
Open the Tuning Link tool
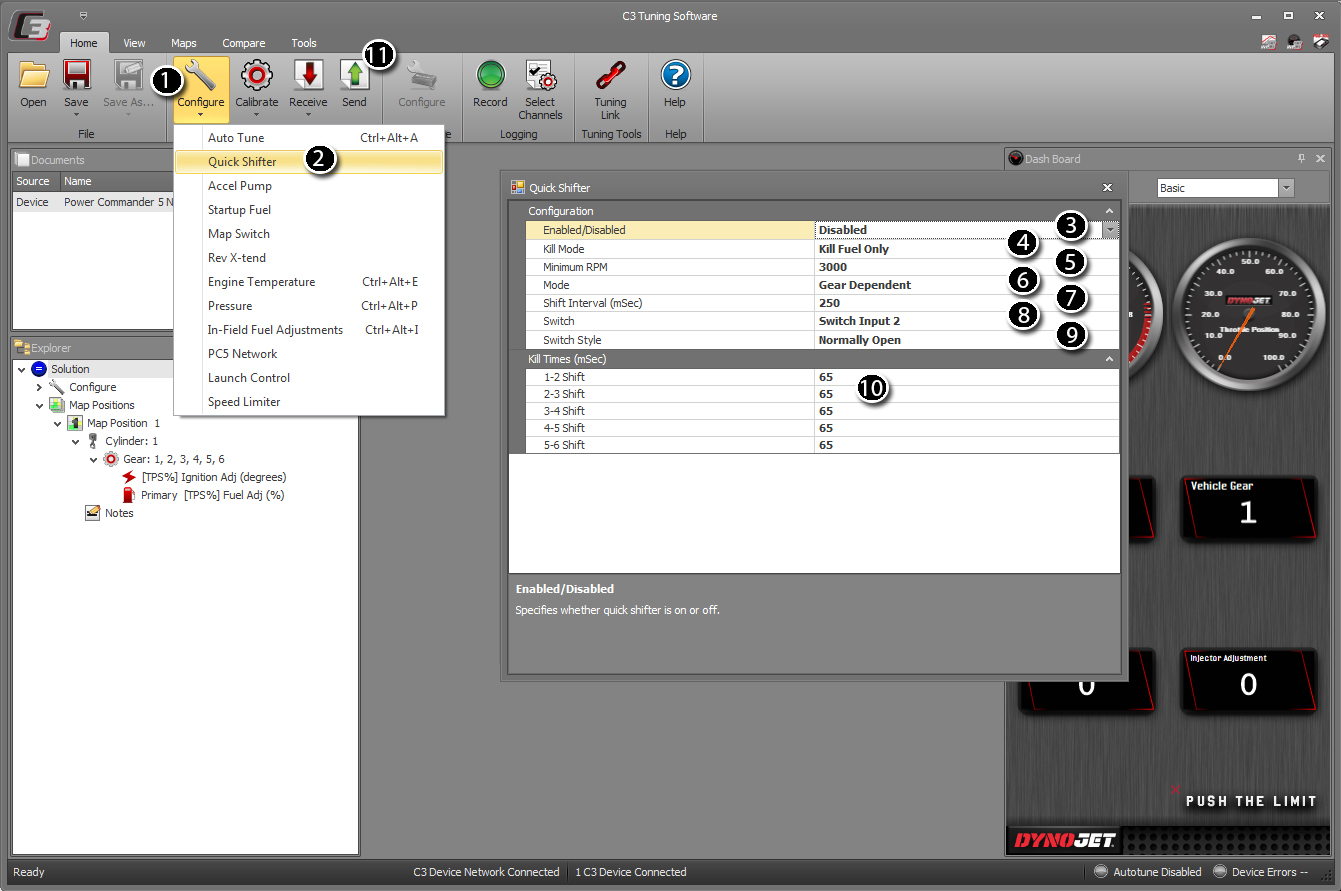pos(610,76)
